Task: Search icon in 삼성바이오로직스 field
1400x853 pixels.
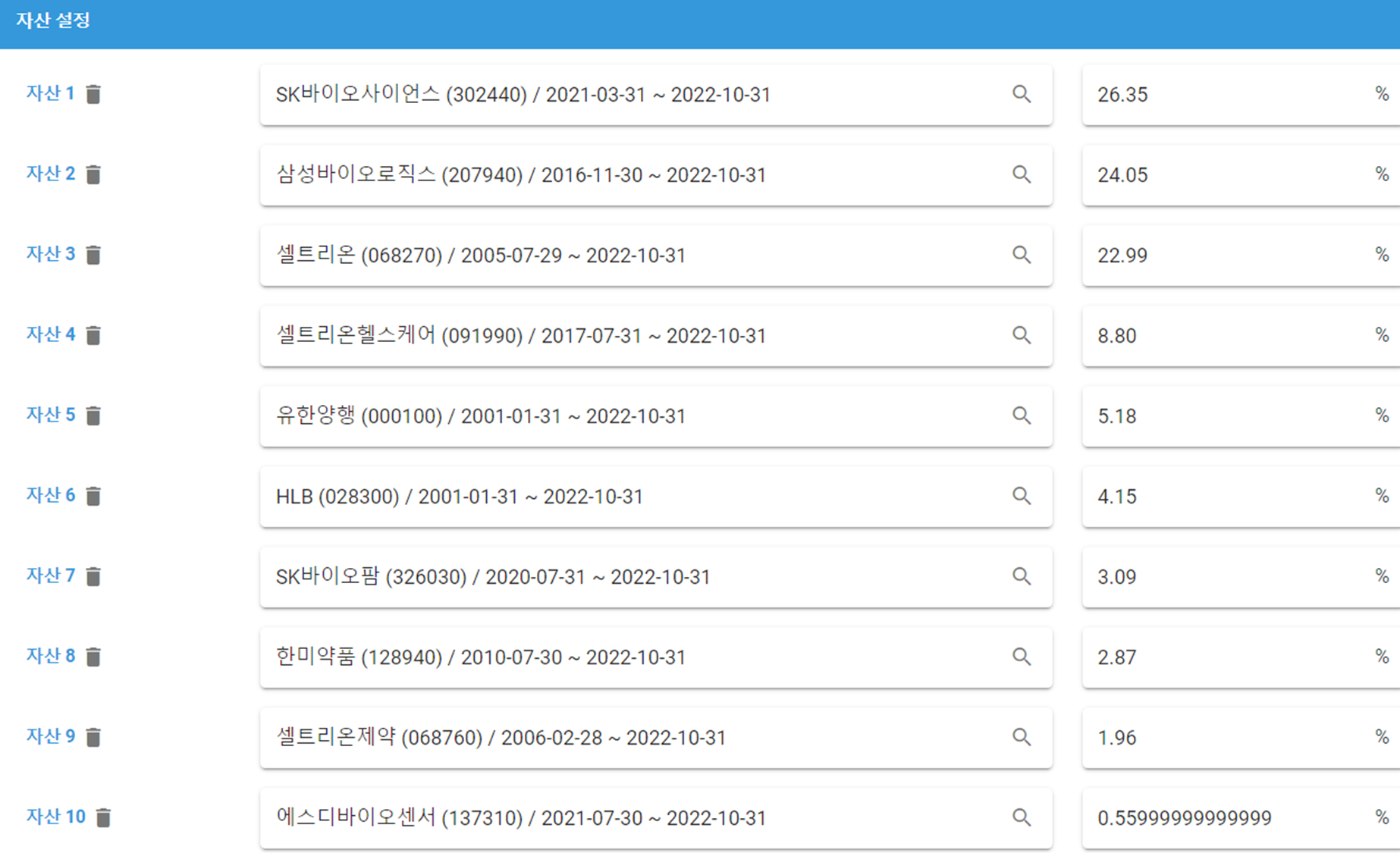Action: [x=1022, y=174]
